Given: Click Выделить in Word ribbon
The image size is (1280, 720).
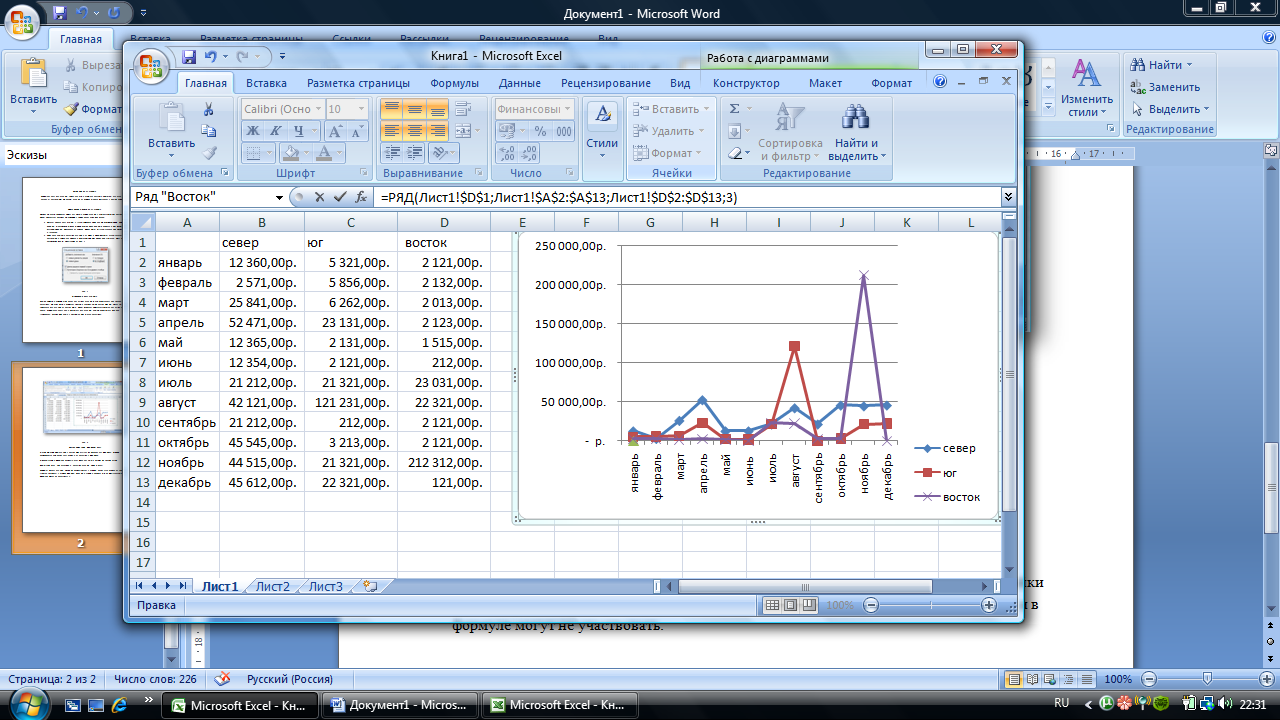Looking at the screenshot, I should pyautogui.click(x=1170, y=109).
